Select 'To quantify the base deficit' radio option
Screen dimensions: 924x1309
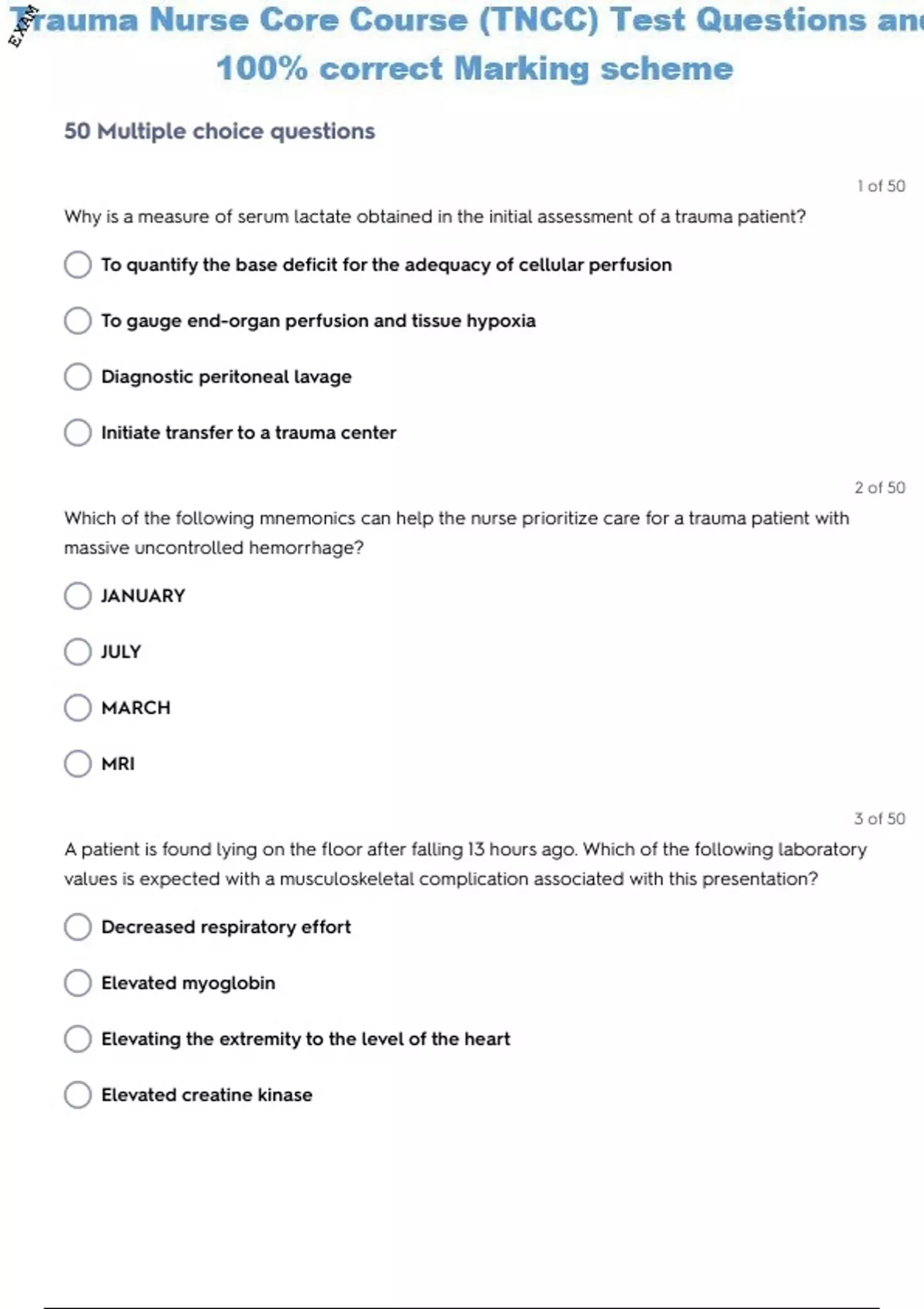click(x=78, y=265)
